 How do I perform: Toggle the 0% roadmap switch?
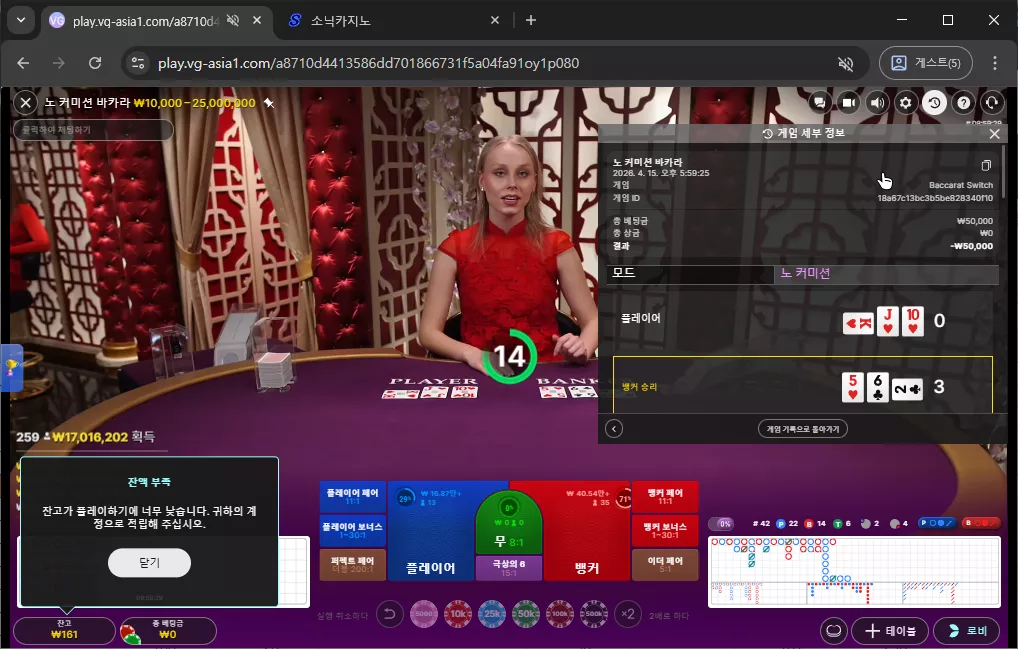click(722, 523)
